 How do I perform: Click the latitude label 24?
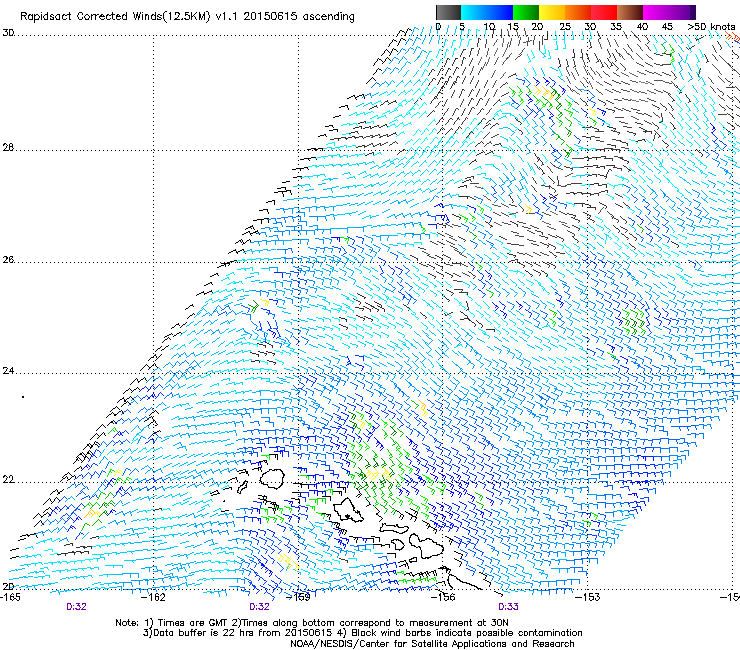[x=8, y=371]
